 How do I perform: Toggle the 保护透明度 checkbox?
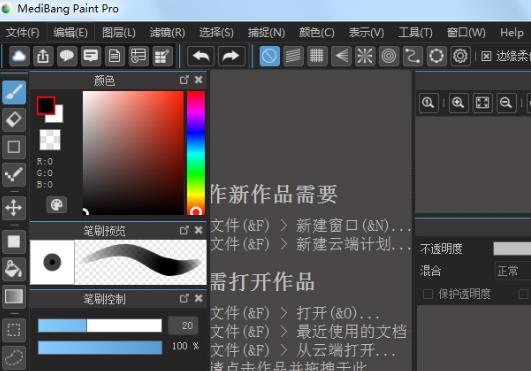[x=428, y=294]
